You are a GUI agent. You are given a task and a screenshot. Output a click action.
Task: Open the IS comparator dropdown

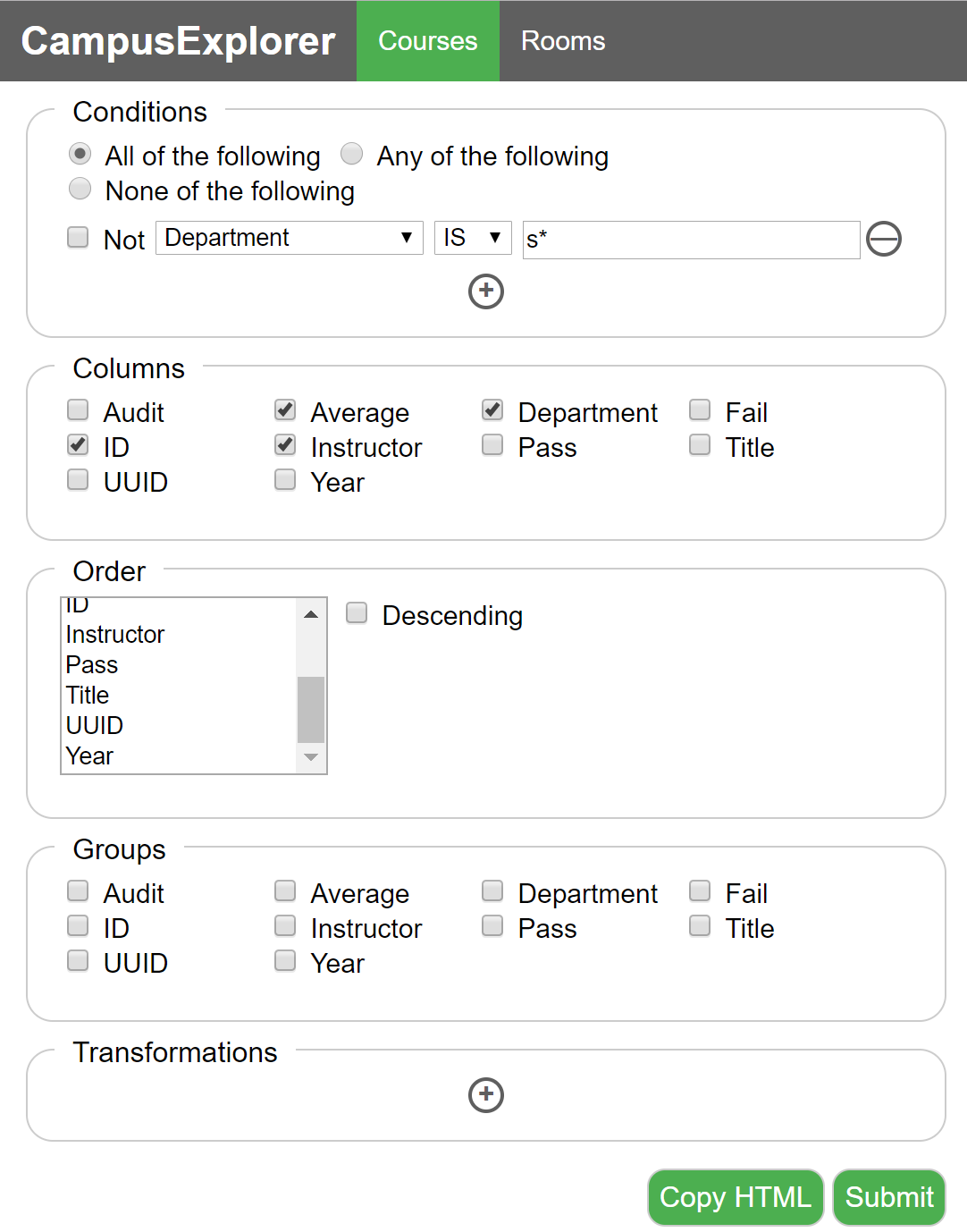[473, 238]
